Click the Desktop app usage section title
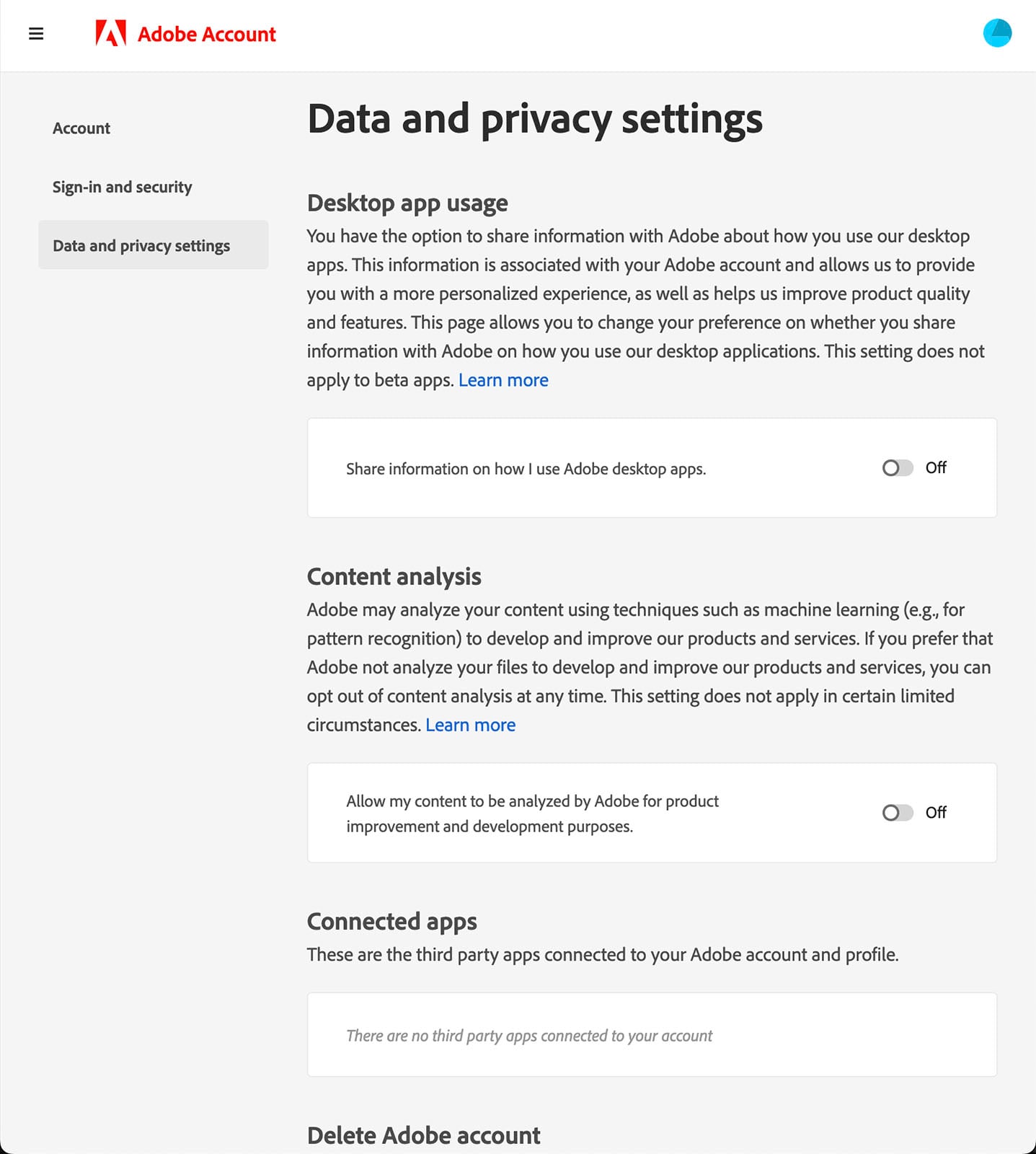 click(408, 203)
